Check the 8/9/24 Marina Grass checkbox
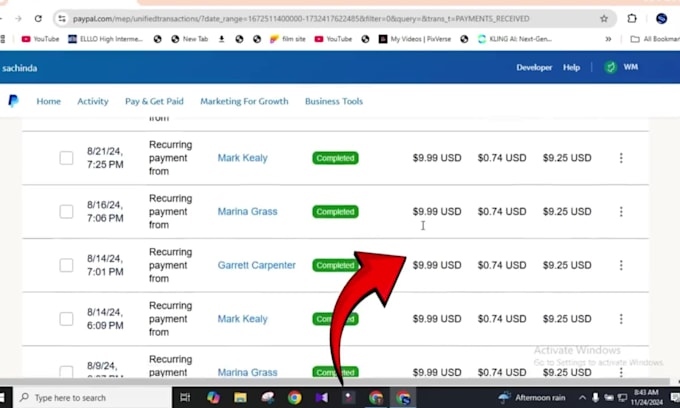Viewport: 680px width, 408px height. point(66,372)
